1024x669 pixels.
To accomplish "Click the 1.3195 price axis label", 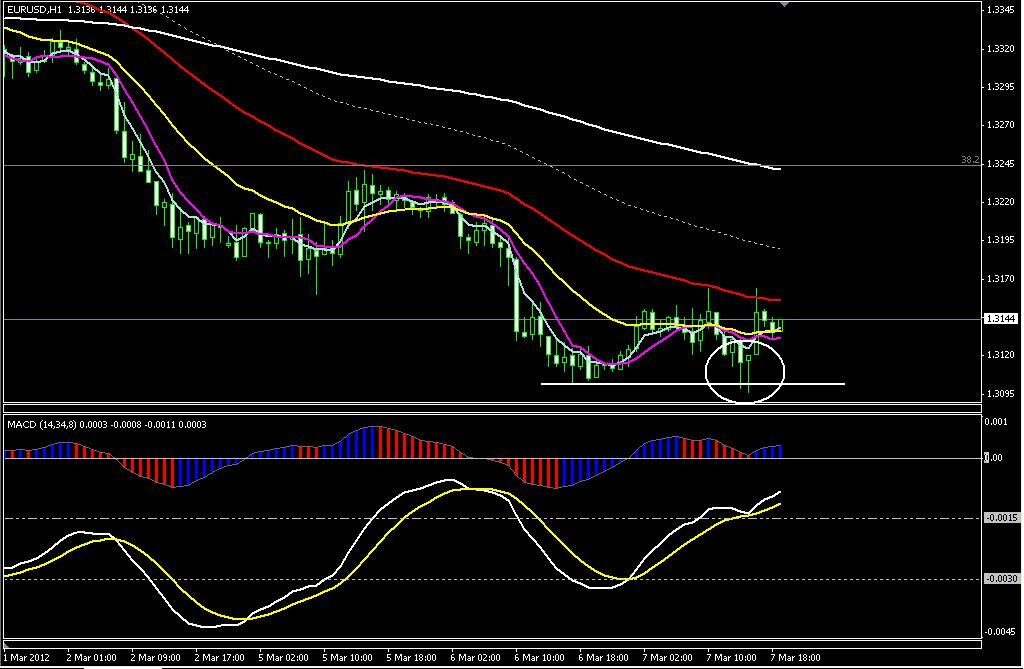I will coord(1000,240).
